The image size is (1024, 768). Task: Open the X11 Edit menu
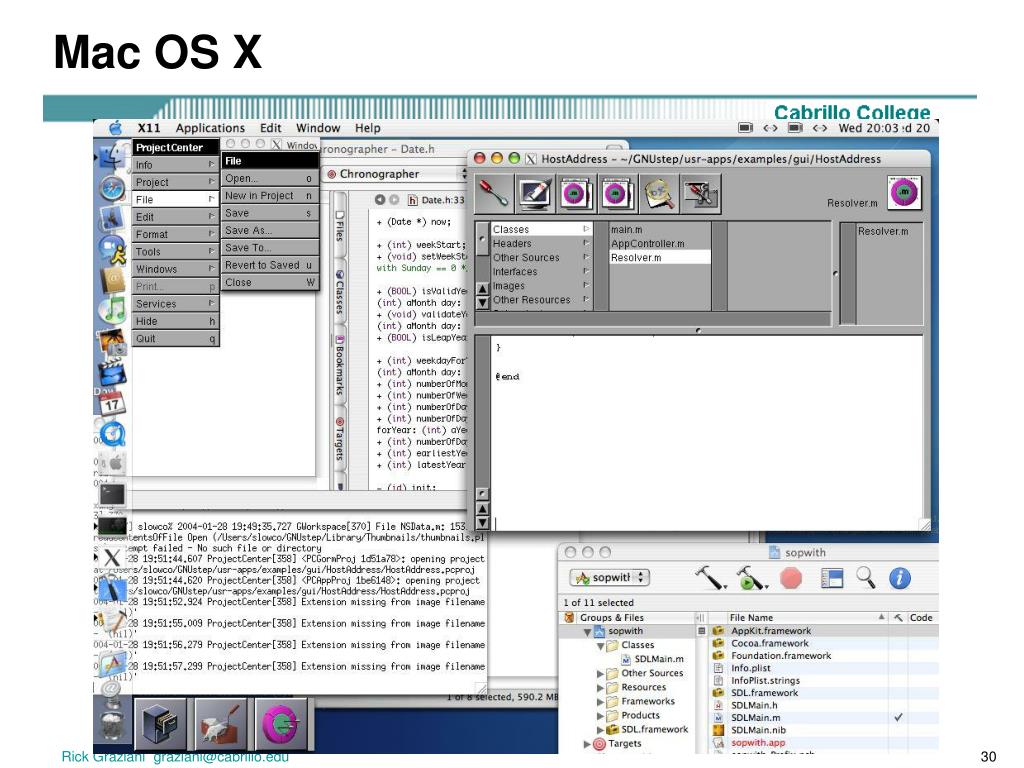pos(270,128)
